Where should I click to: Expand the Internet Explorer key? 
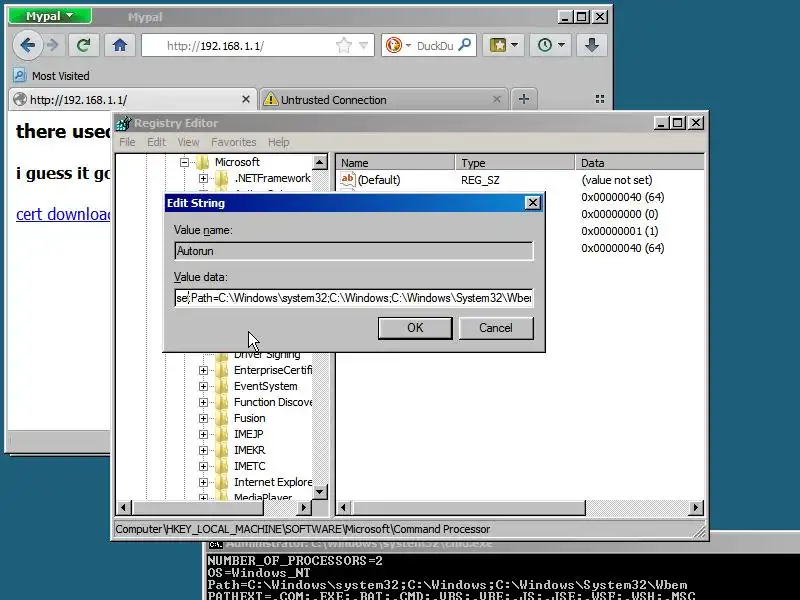point(203,482)
